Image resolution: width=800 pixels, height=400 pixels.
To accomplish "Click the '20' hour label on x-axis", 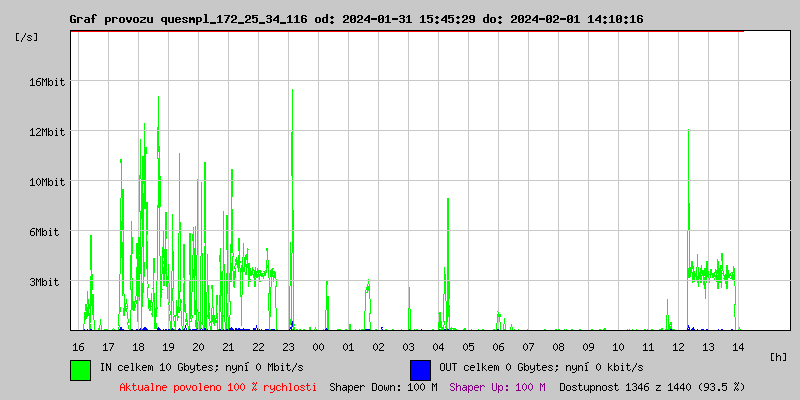I will click(198, 347).
